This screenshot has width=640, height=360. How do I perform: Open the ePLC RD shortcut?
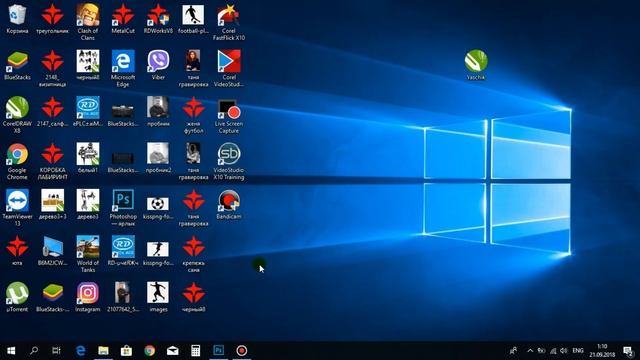88,112
